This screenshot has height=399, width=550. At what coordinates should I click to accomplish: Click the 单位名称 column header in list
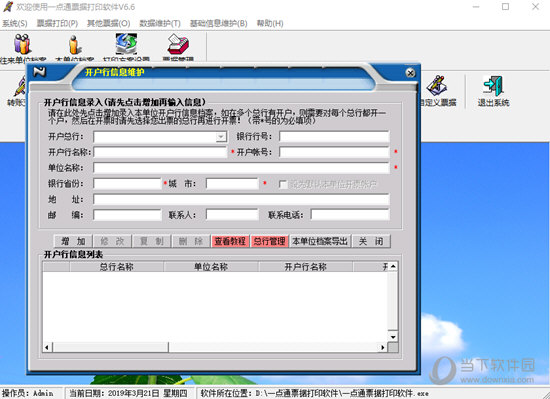click(x=211, y=267)
